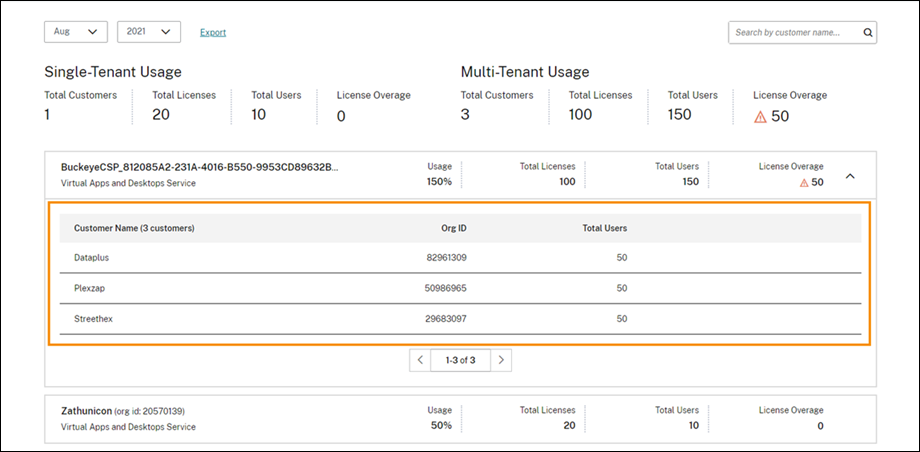Click the search magnifier icon

(868, 32)
